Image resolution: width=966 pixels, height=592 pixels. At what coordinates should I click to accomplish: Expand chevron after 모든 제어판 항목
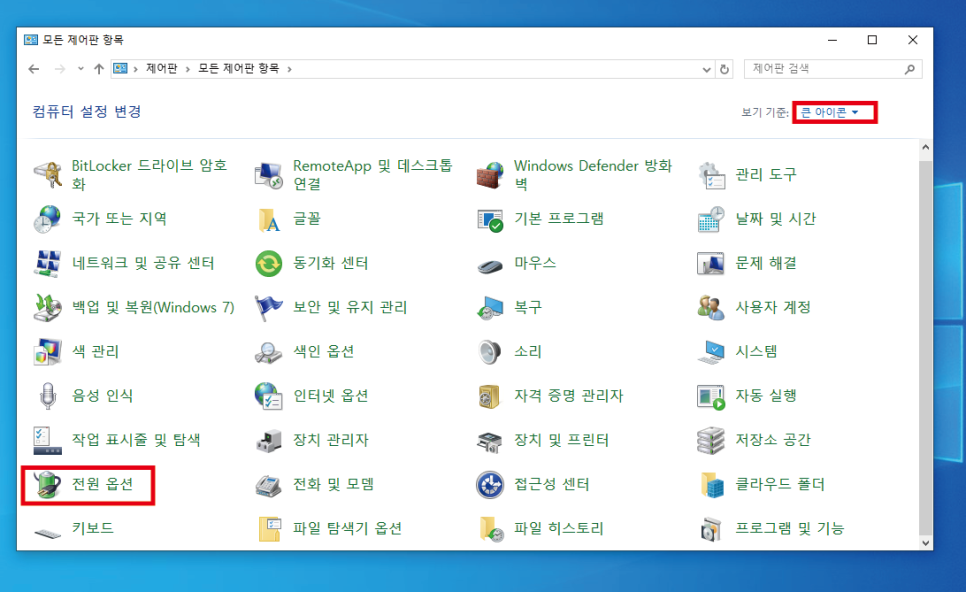coord(289,69)
